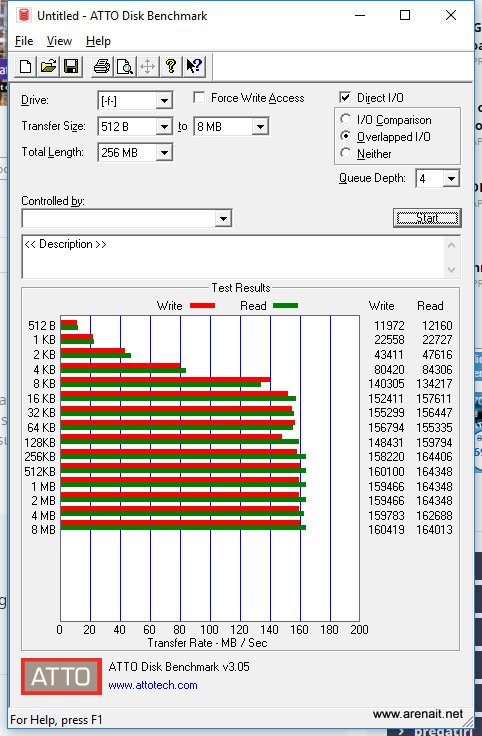Select the Neither radio button

pyautogui.click(x=345, y=153)
